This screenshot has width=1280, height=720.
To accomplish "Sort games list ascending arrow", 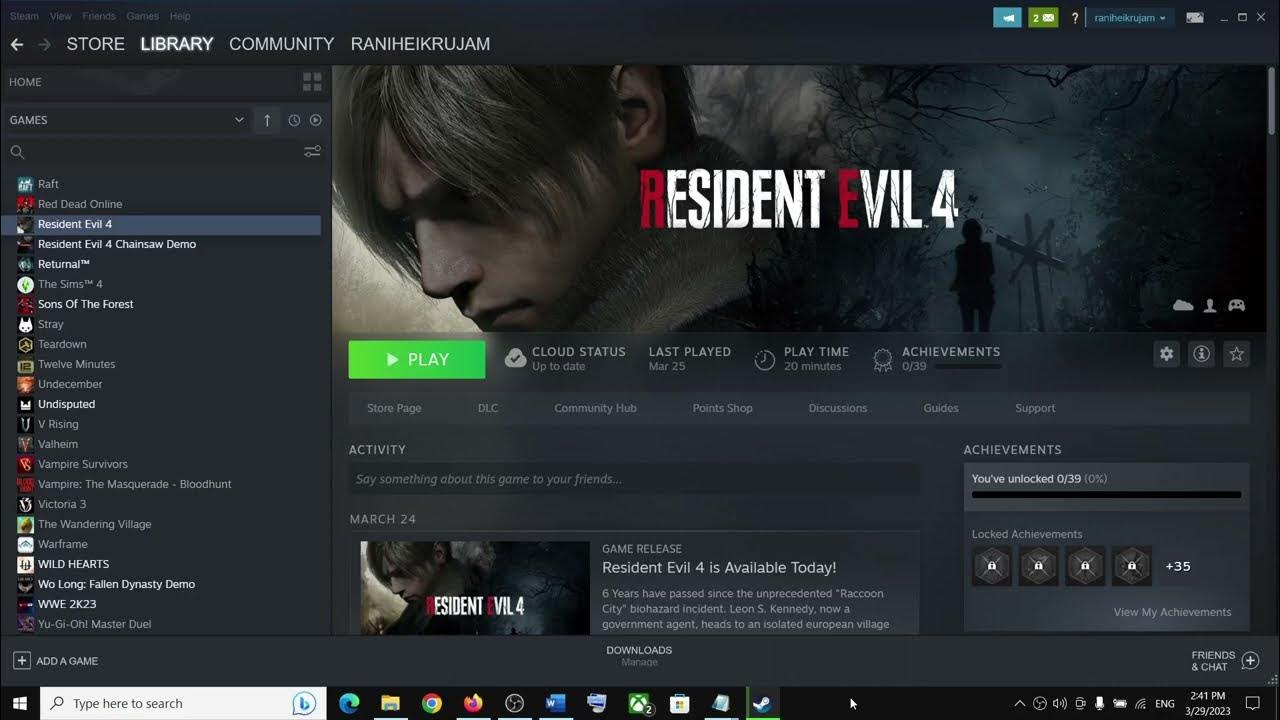I will click(267, 120).
